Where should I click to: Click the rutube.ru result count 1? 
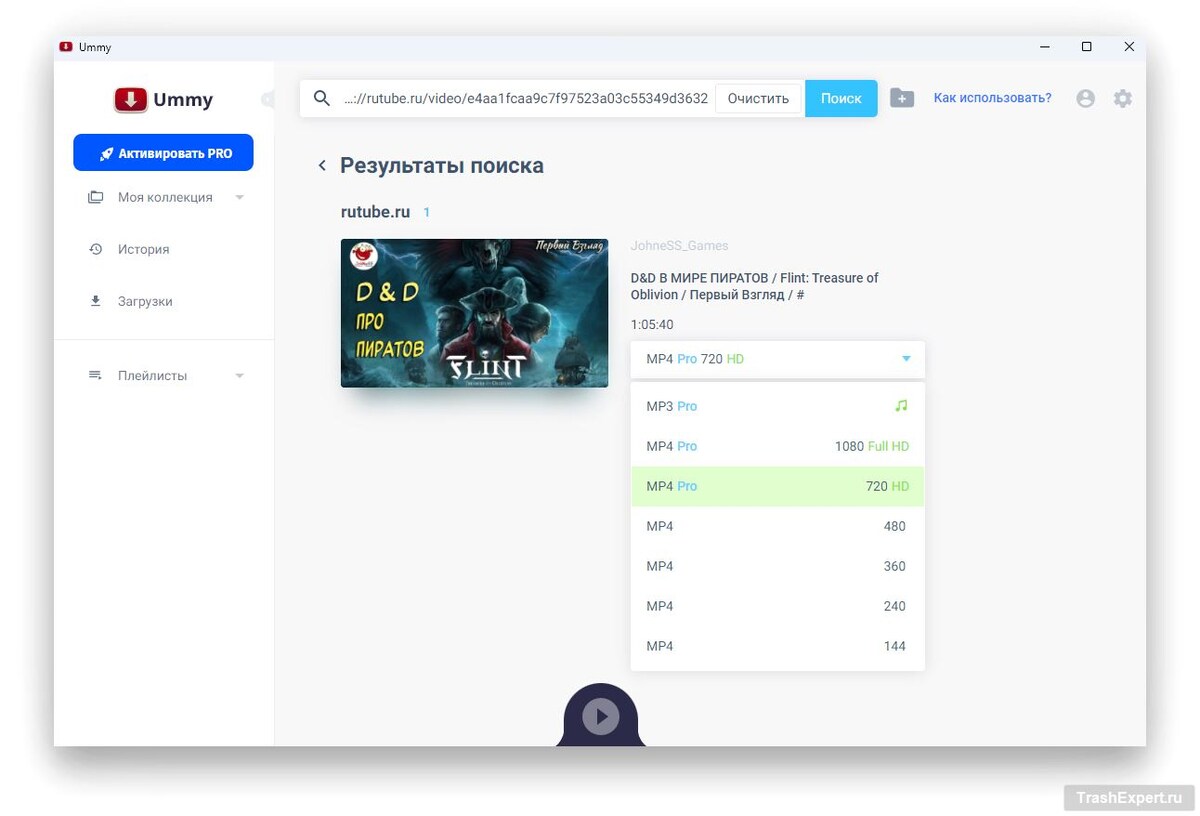426,213
